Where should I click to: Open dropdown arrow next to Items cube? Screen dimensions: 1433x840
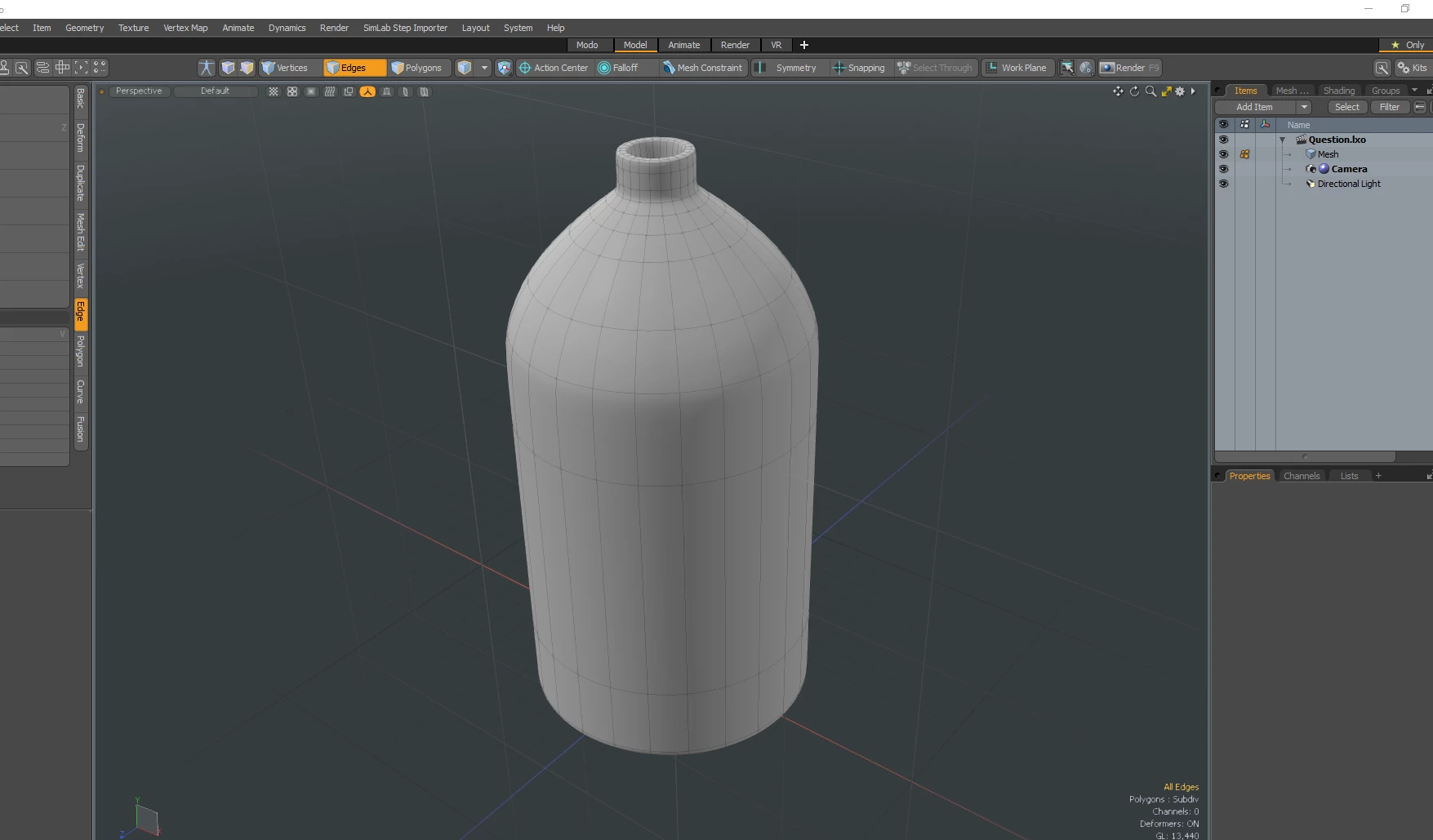tap(484, 68)
